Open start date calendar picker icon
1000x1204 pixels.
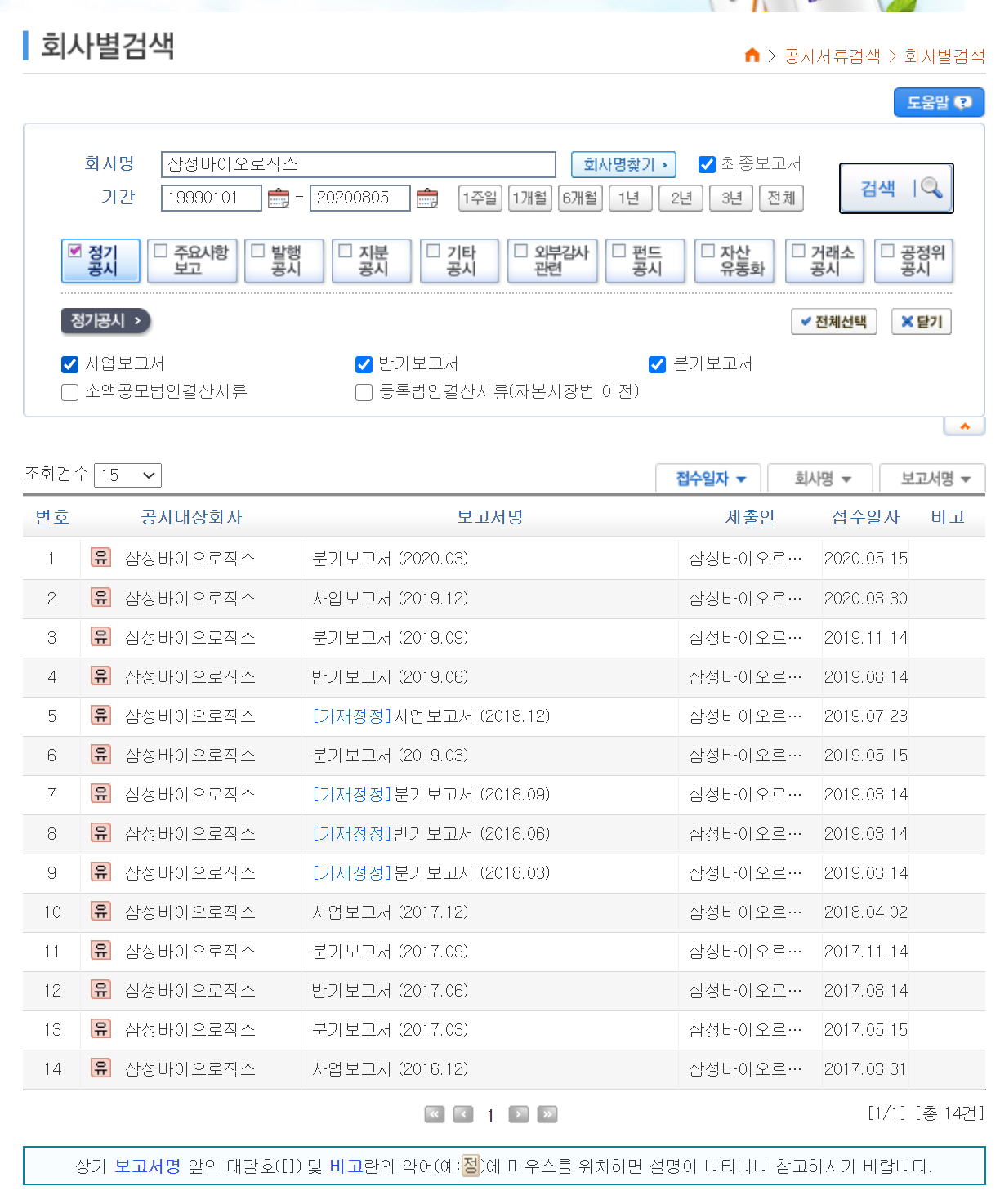pyautogui.click(x=279, y=198)
